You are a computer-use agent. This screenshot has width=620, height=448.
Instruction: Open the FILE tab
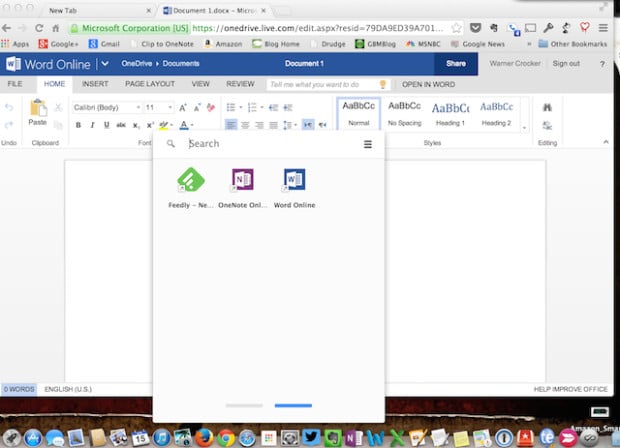[x=15, y=84]
